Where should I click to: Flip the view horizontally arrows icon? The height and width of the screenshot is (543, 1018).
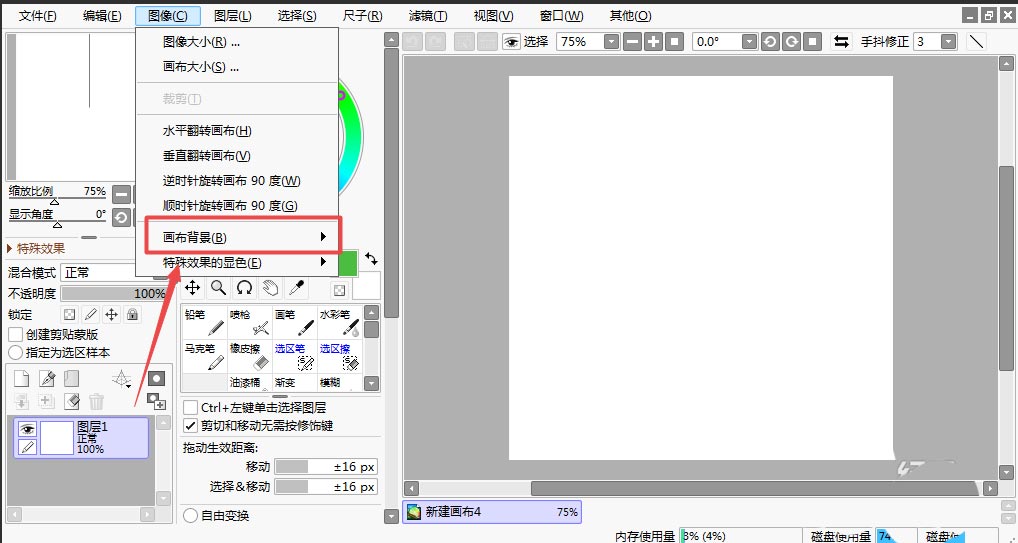841,42
